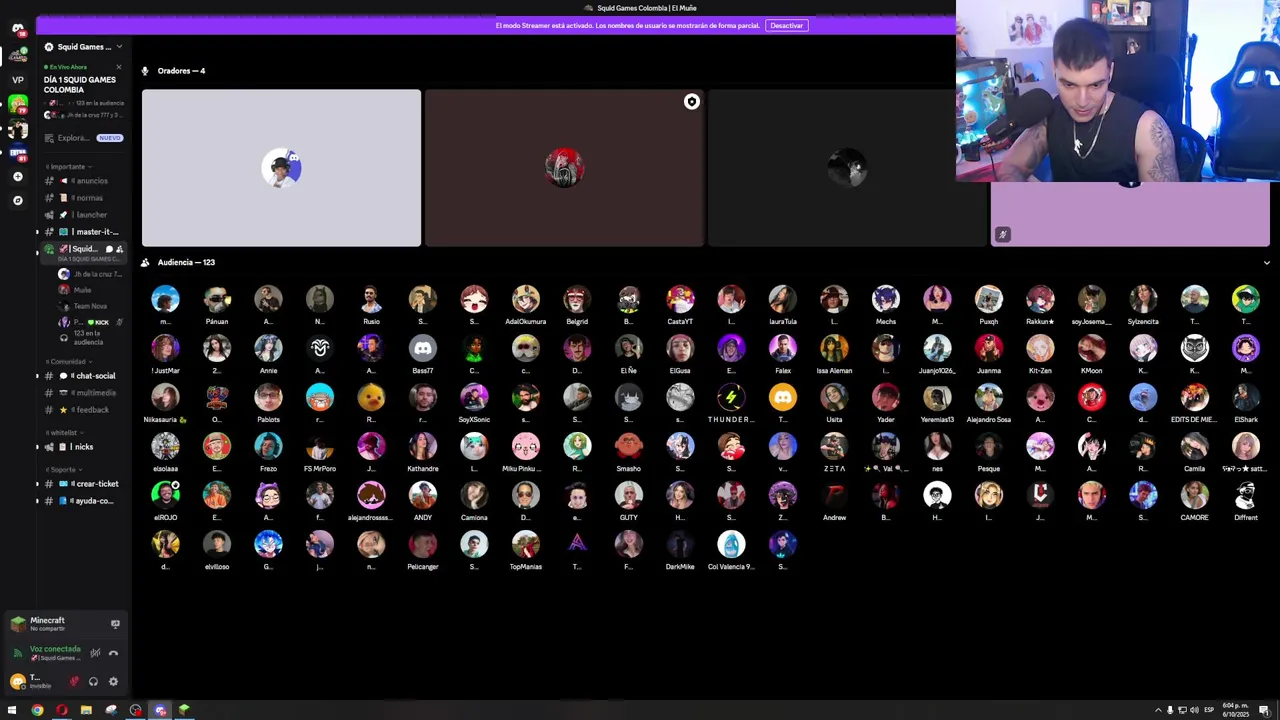
Task: Open the crear-ticket channel
Action: pos(83,484)
